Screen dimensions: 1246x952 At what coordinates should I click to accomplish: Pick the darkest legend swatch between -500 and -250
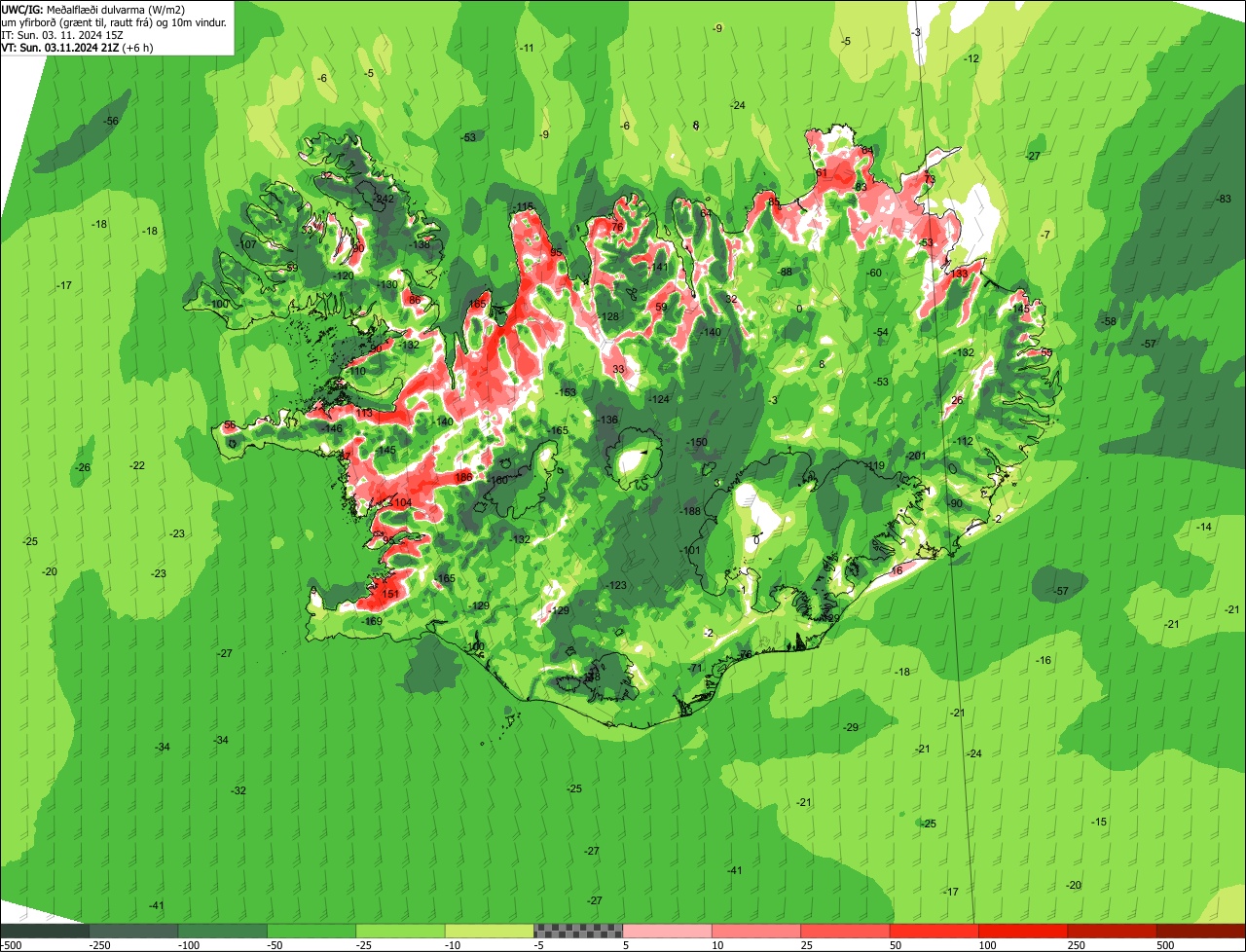click(45, 931)
